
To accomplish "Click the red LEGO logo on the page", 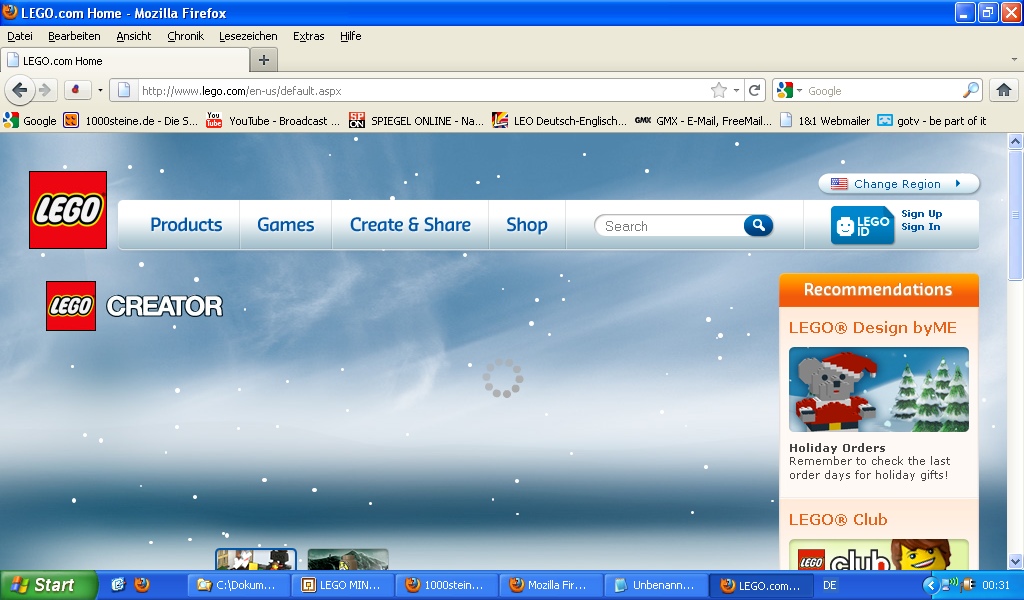I will pyautogui.click(x=68, y=210).
